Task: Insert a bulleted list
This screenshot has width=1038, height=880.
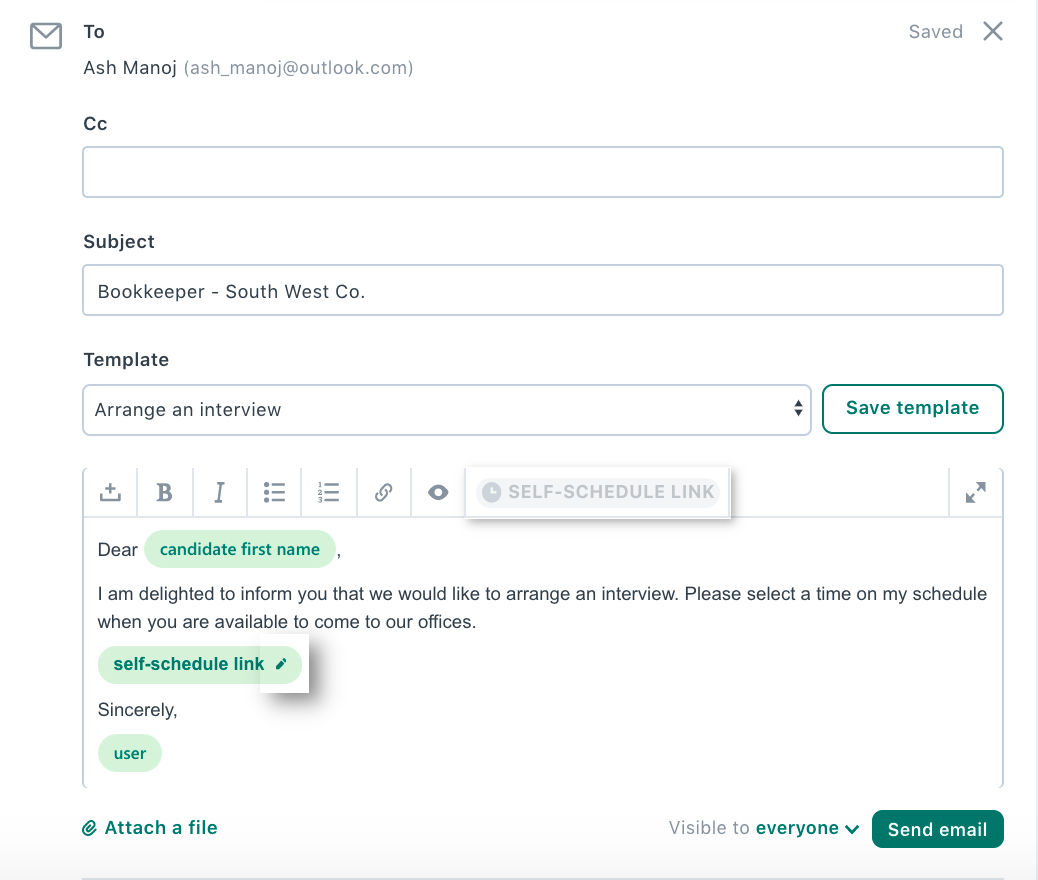Action: (x=274, y=492)
